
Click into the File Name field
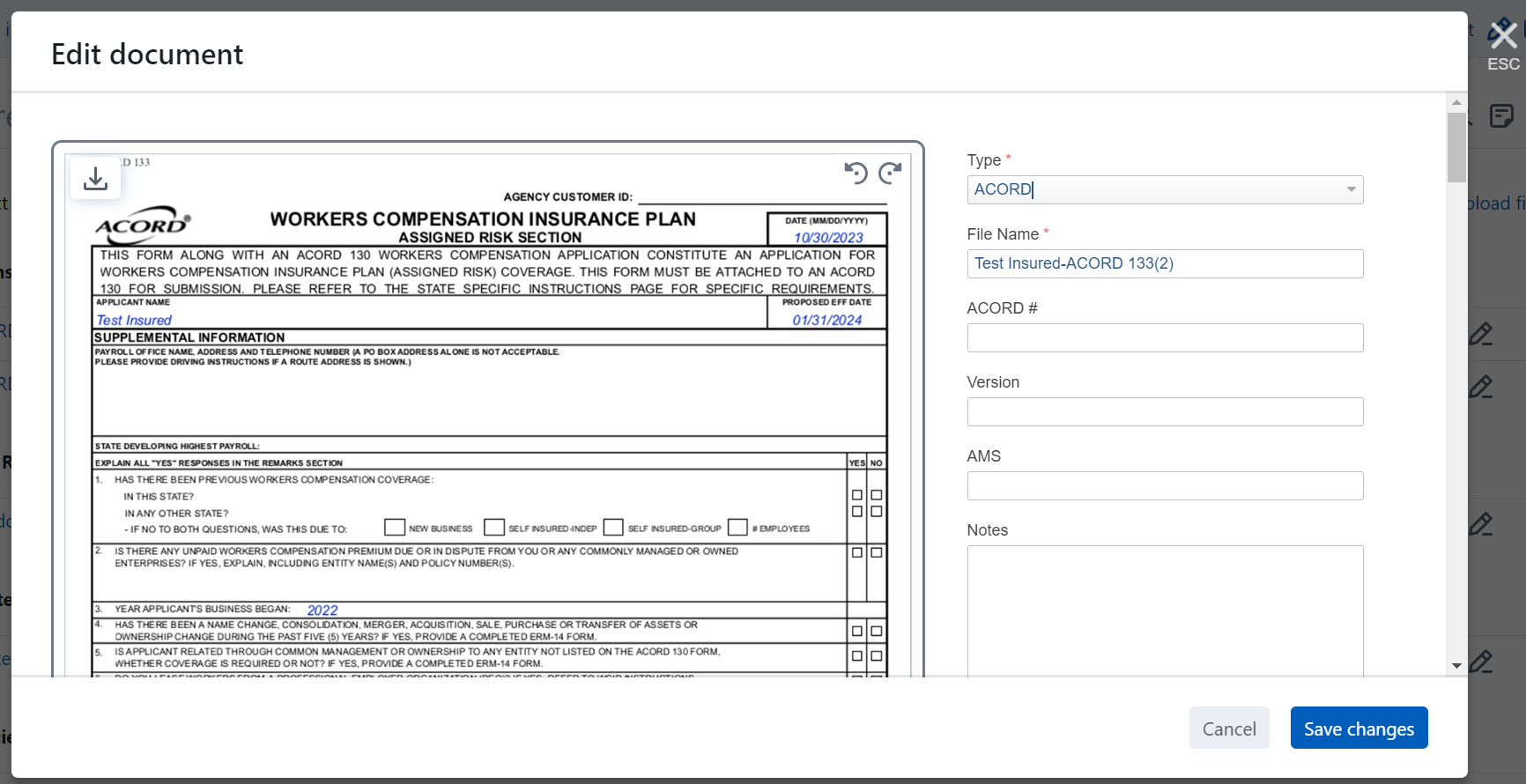1165,264
